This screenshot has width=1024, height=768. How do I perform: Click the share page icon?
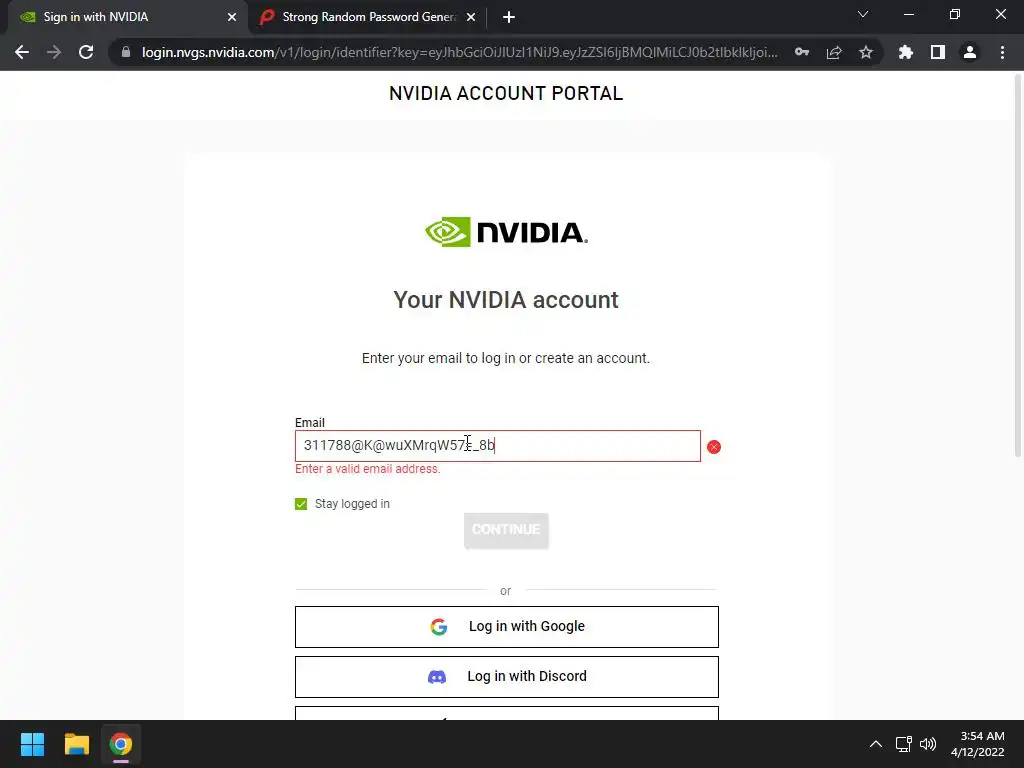tap(834, 52)
